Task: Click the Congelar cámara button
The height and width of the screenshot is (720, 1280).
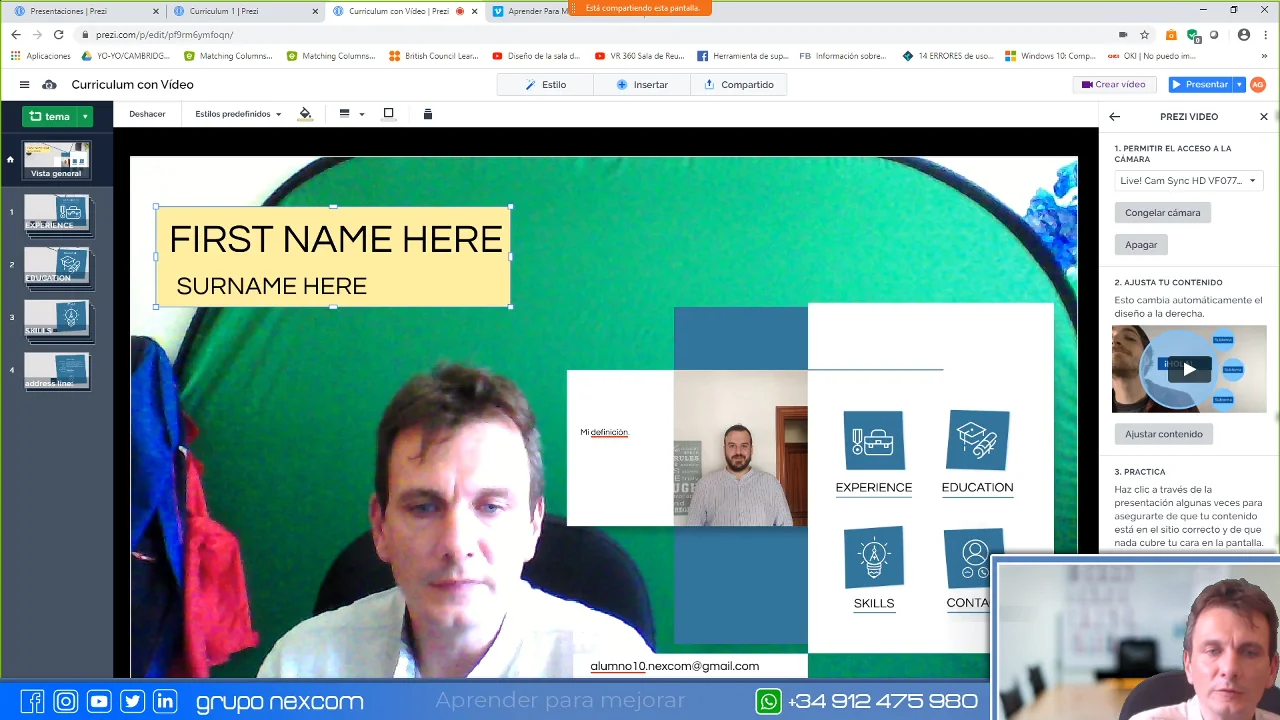Action: click(x=1162, y=213)
